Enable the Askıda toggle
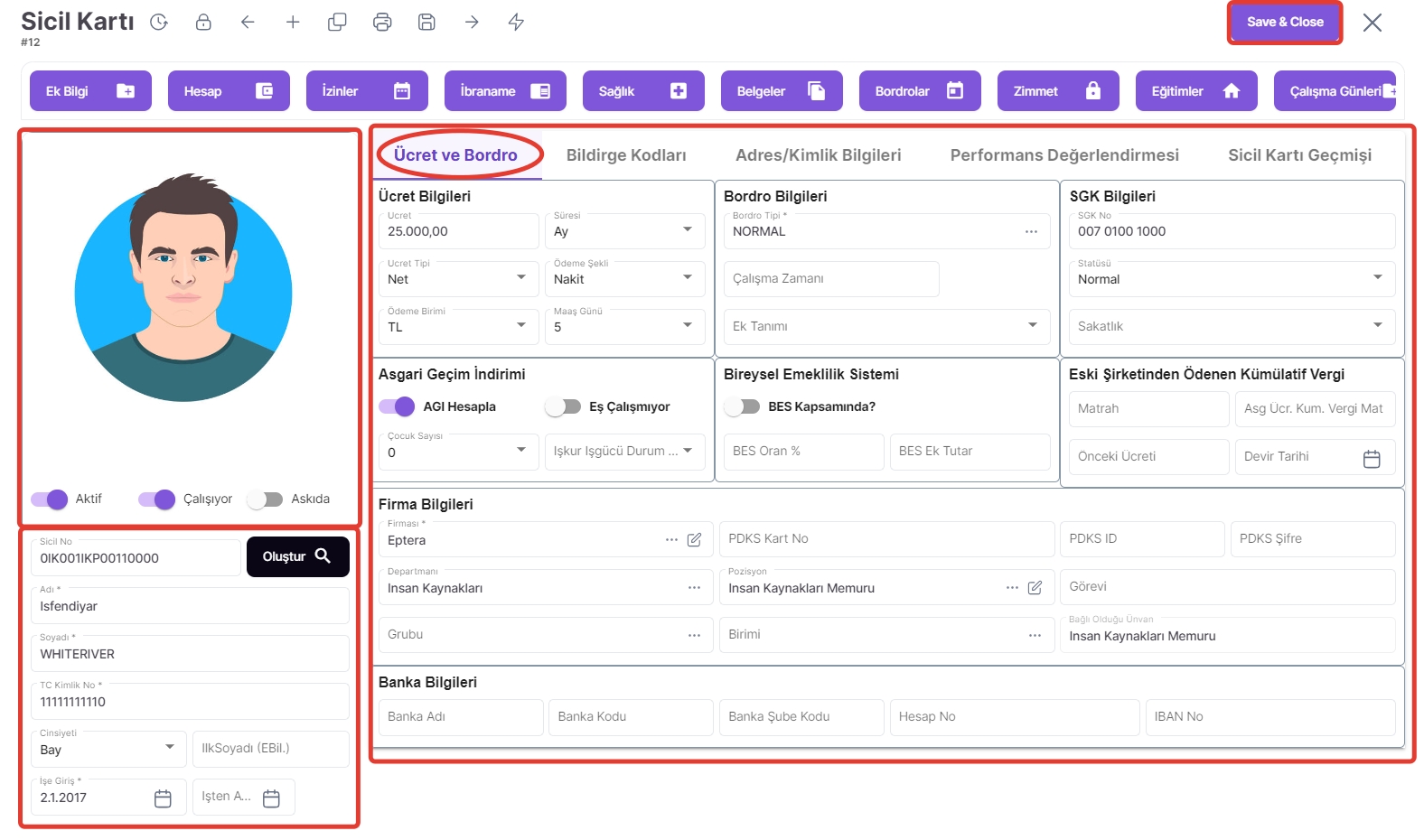Viewport: 1424px width, 840px height. pos(265,499)
